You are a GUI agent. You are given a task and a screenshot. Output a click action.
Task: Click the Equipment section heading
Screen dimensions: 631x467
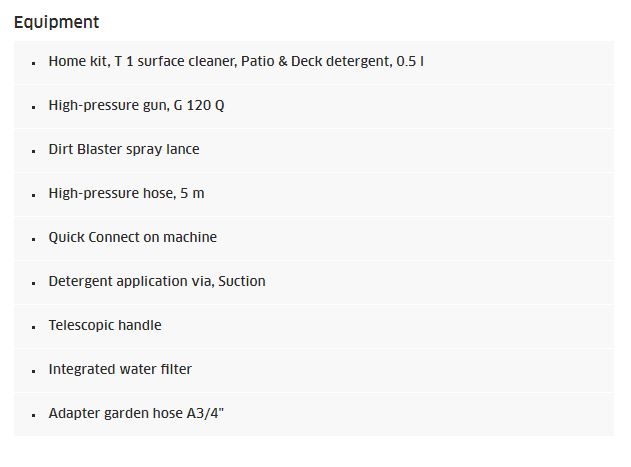56,22
